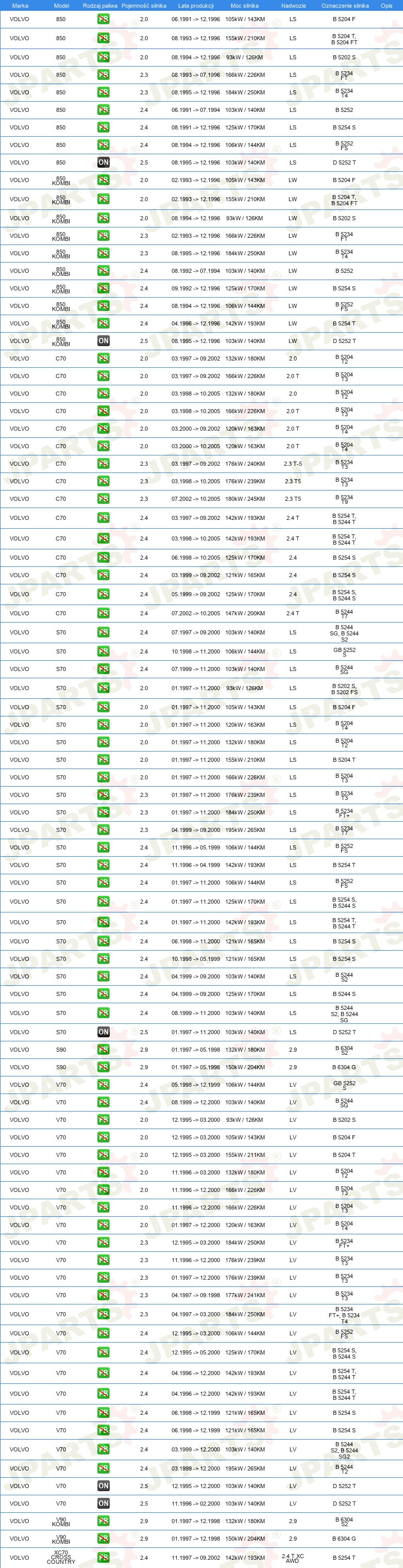Viewport: 403px width, 1568px height.
Task: Click the '2.3 T-5' body cell
Action: [x=293, y=464]
